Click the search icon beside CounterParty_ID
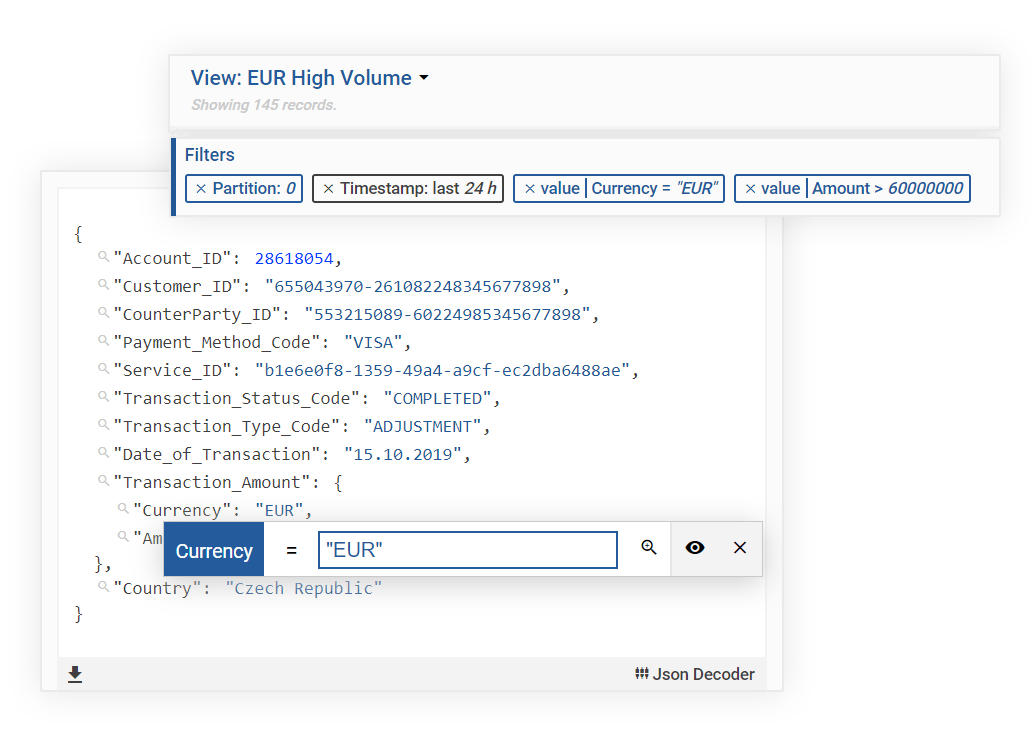 (104, 312)
